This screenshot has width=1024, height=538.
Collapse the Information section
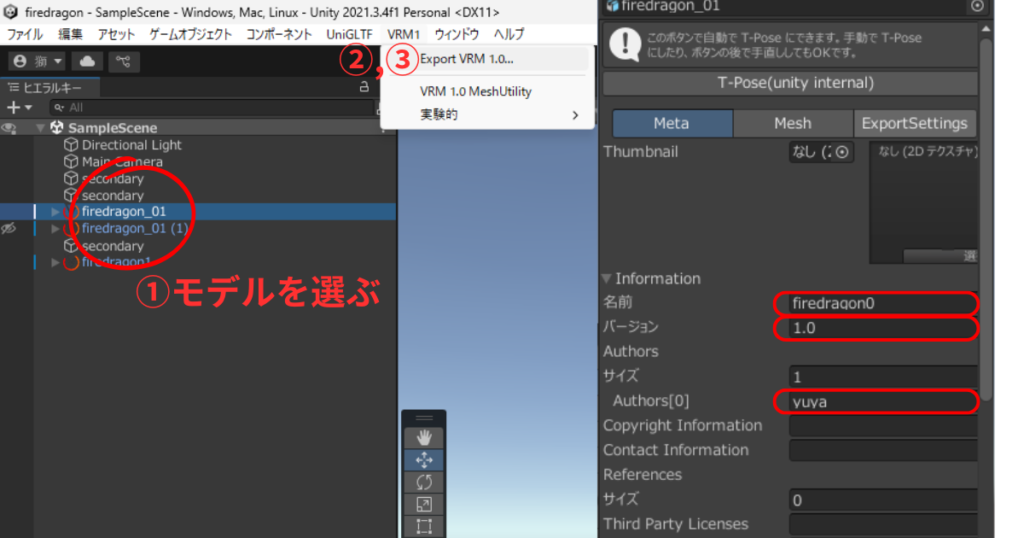click(607, 279)
